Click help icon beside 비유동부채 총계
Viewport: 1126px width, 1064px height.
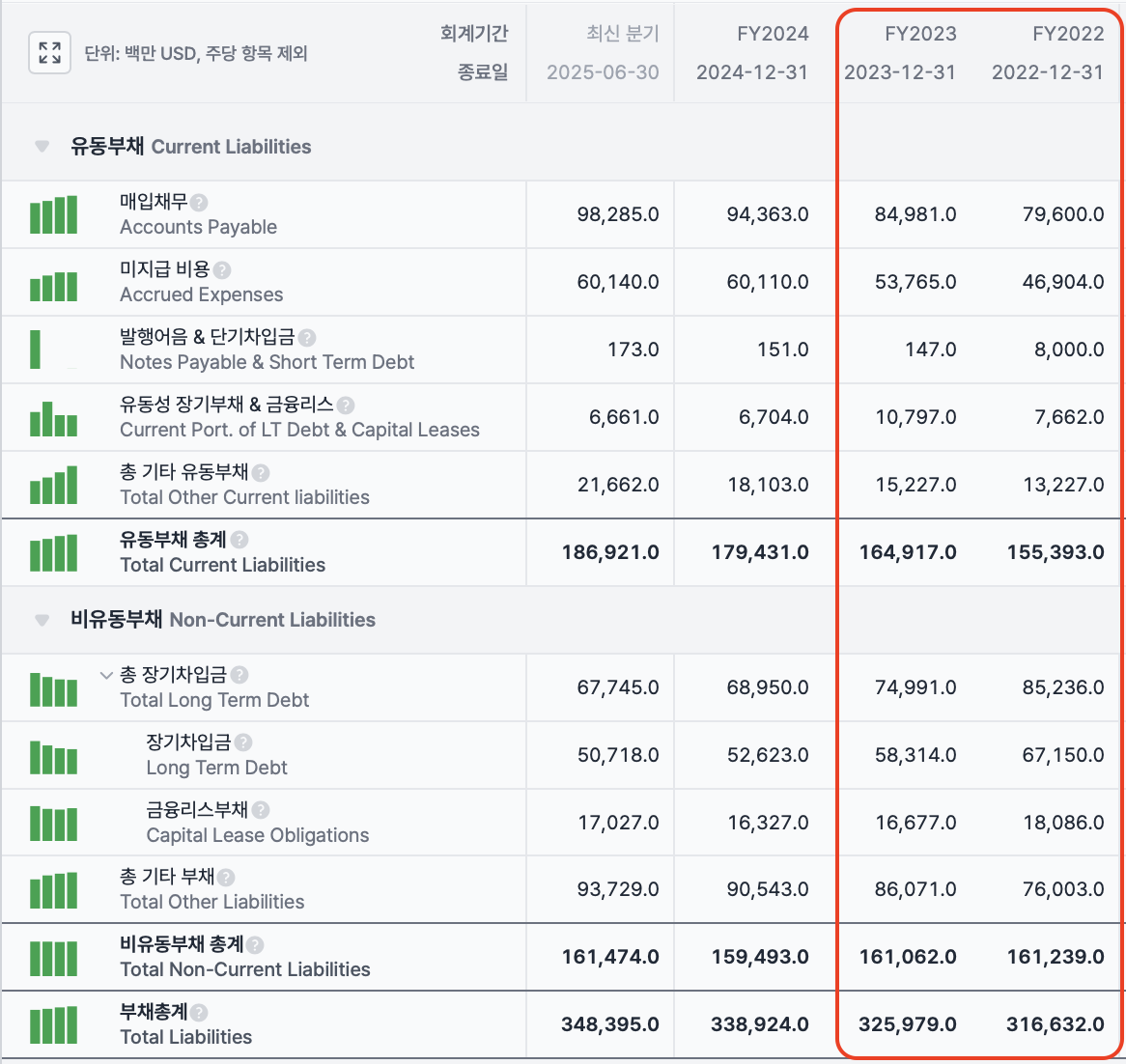coord(254,945)
